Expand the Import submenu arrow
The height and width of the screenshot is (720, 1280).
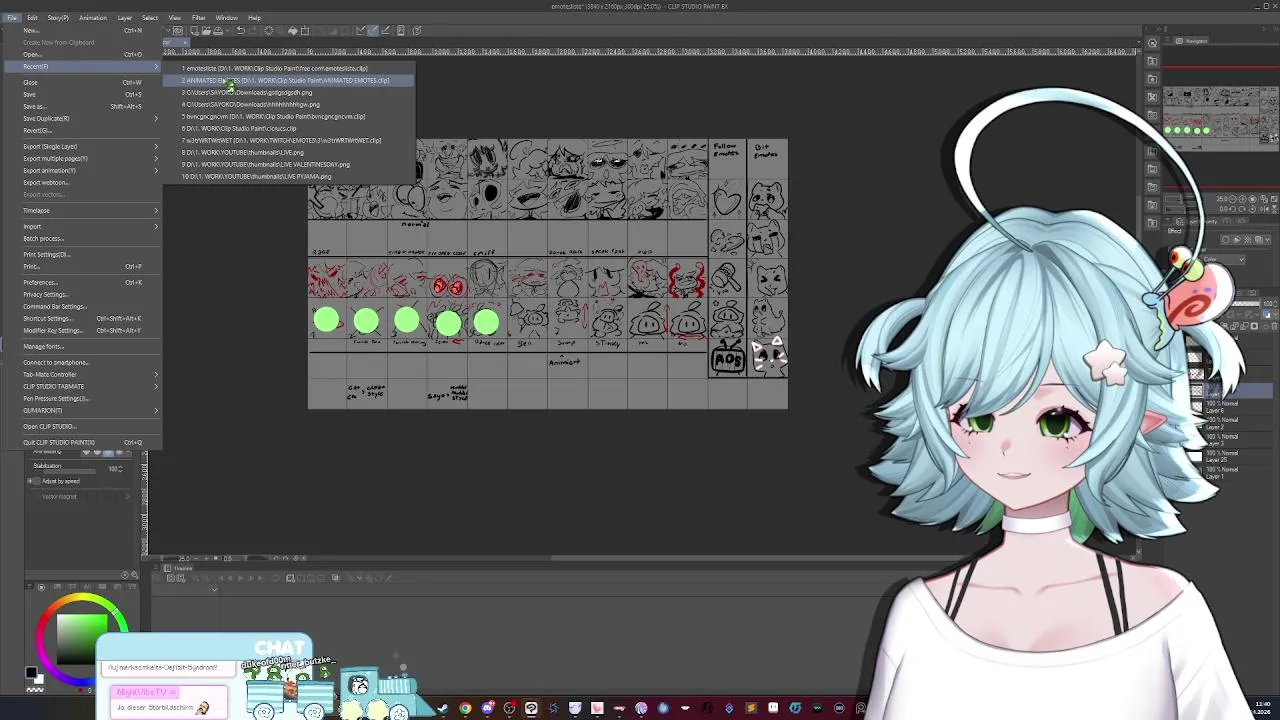click(156, 226)
